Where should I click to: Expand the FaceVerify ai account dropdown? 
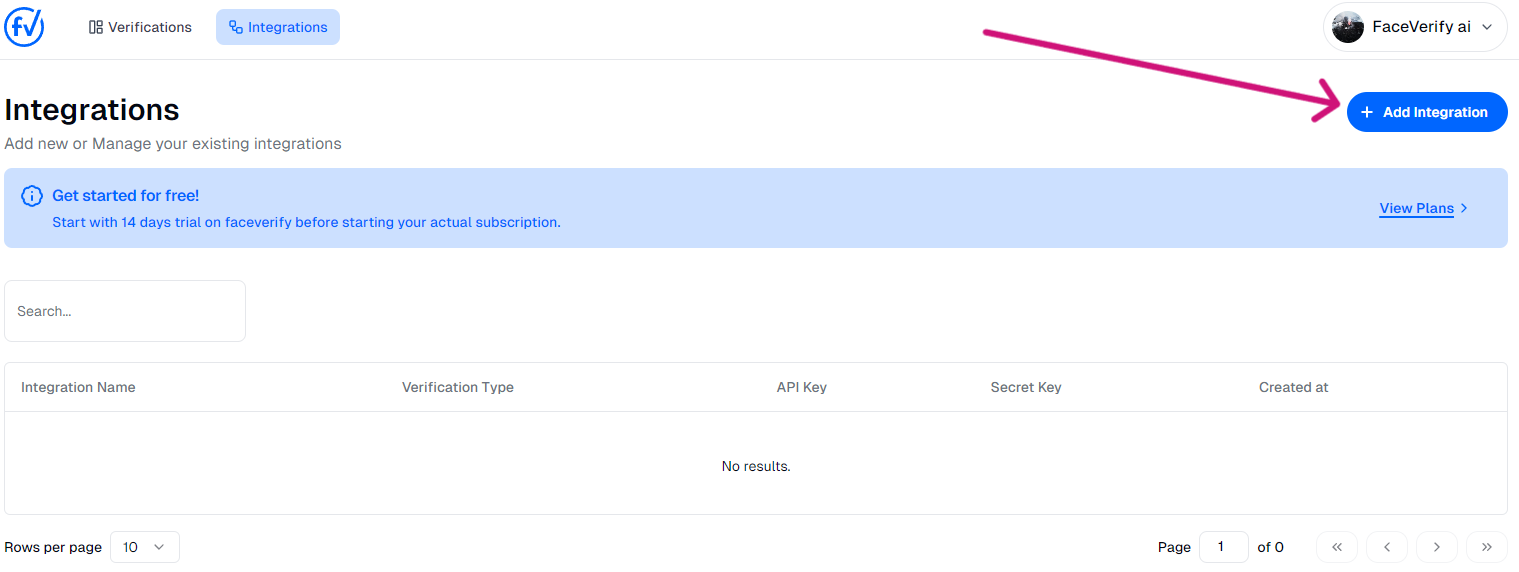point(1485,27)
